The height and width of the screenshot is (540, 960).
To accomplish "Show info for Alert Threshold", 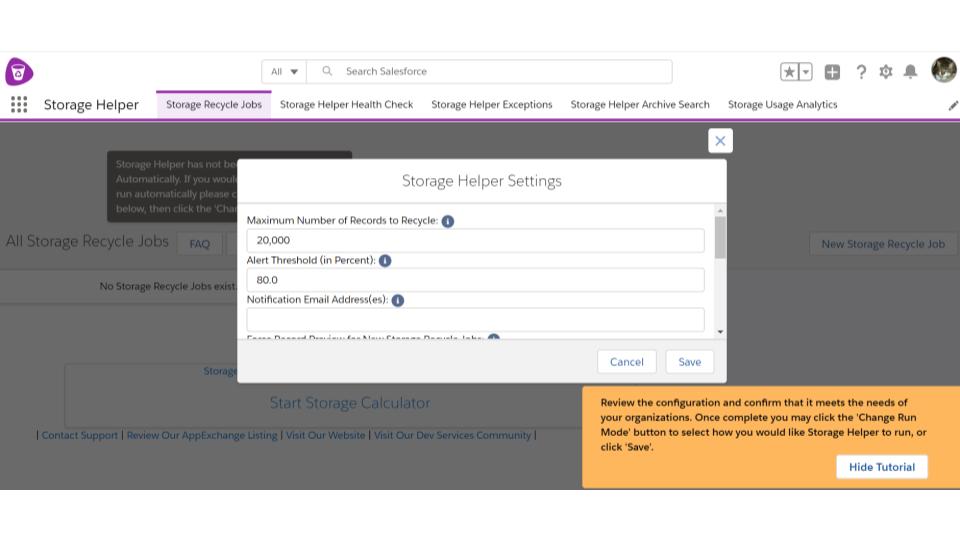I will [x=384, y=261].
